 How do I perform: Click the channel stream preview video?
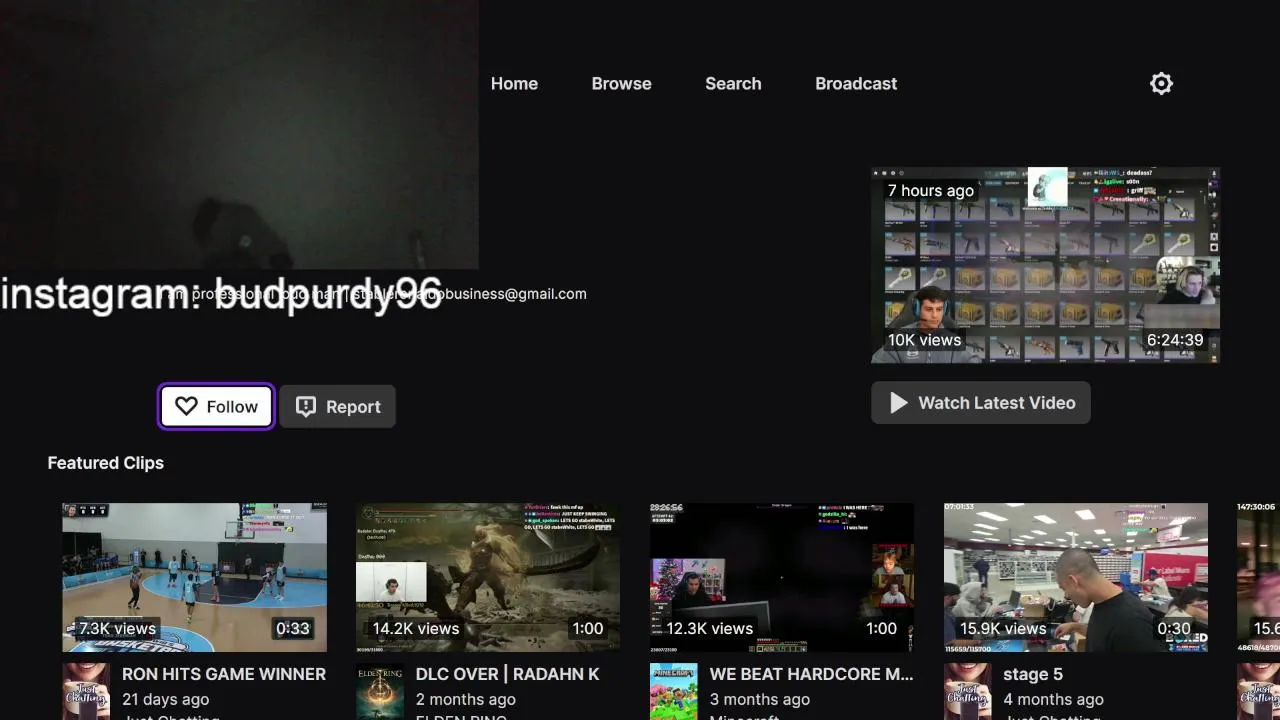(239, 135)
